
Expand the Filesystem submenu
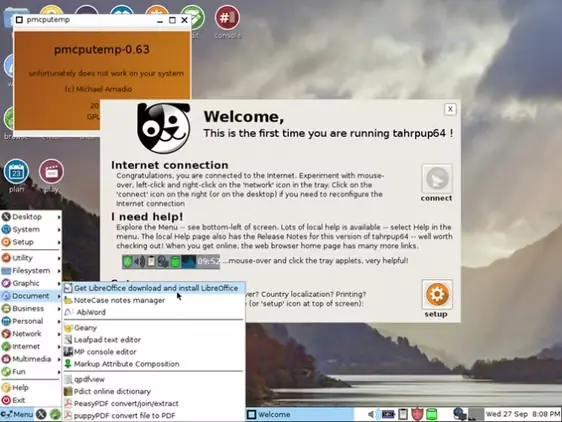31,271
